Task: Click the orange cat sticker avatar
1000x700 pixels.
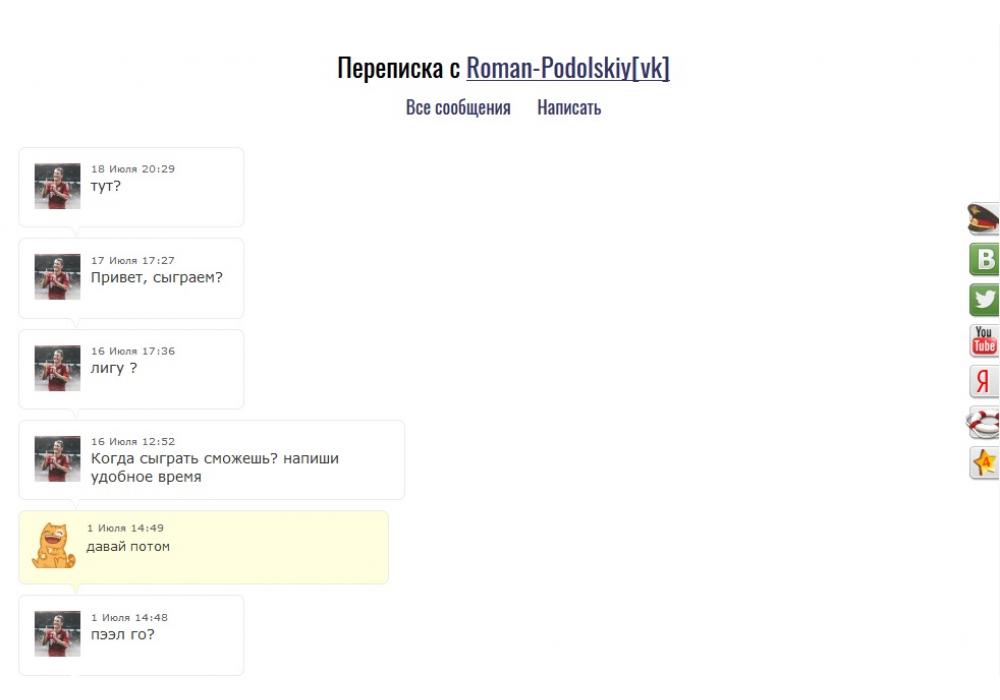Action: (x=54, y=546)
